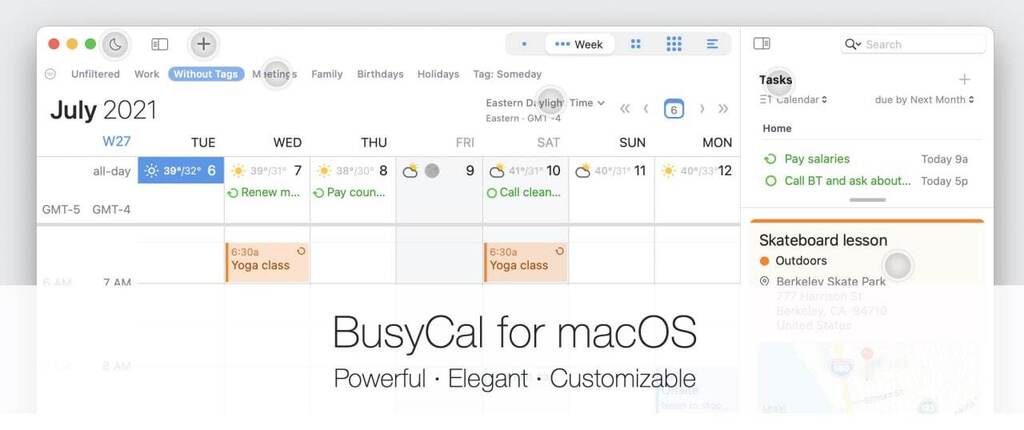Viewport: 1024px width, 430px height.
Task: Open the Call BT and ask about task
Action: pos(848,181)
